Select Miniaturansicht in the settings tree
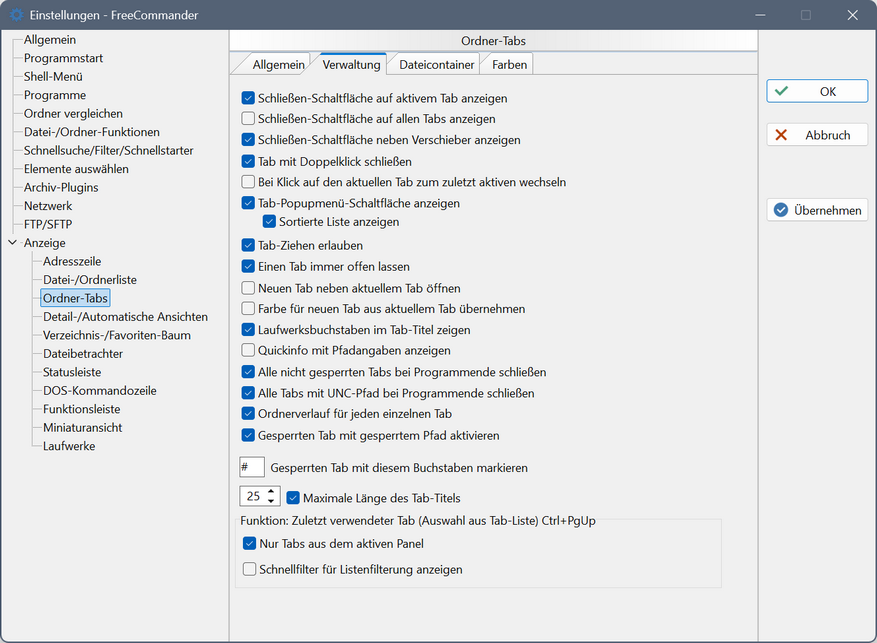 (82, 427)
